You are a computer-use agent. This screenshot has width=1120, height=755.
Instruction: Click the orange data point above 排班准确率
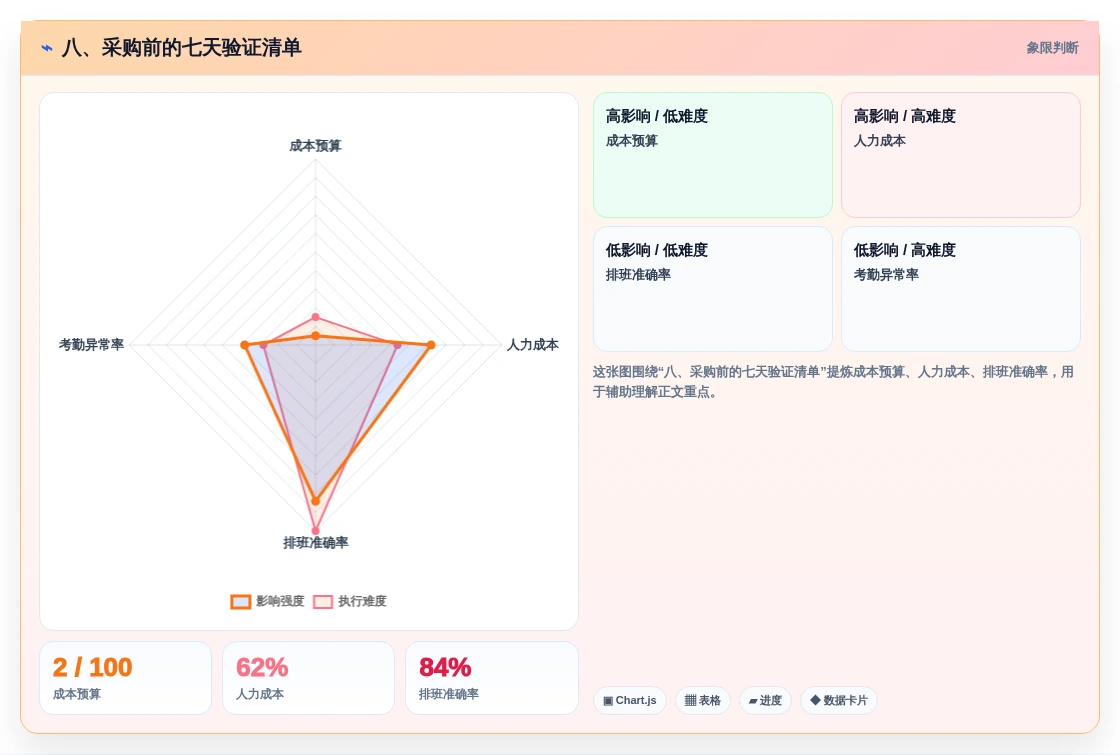point(315,501)
